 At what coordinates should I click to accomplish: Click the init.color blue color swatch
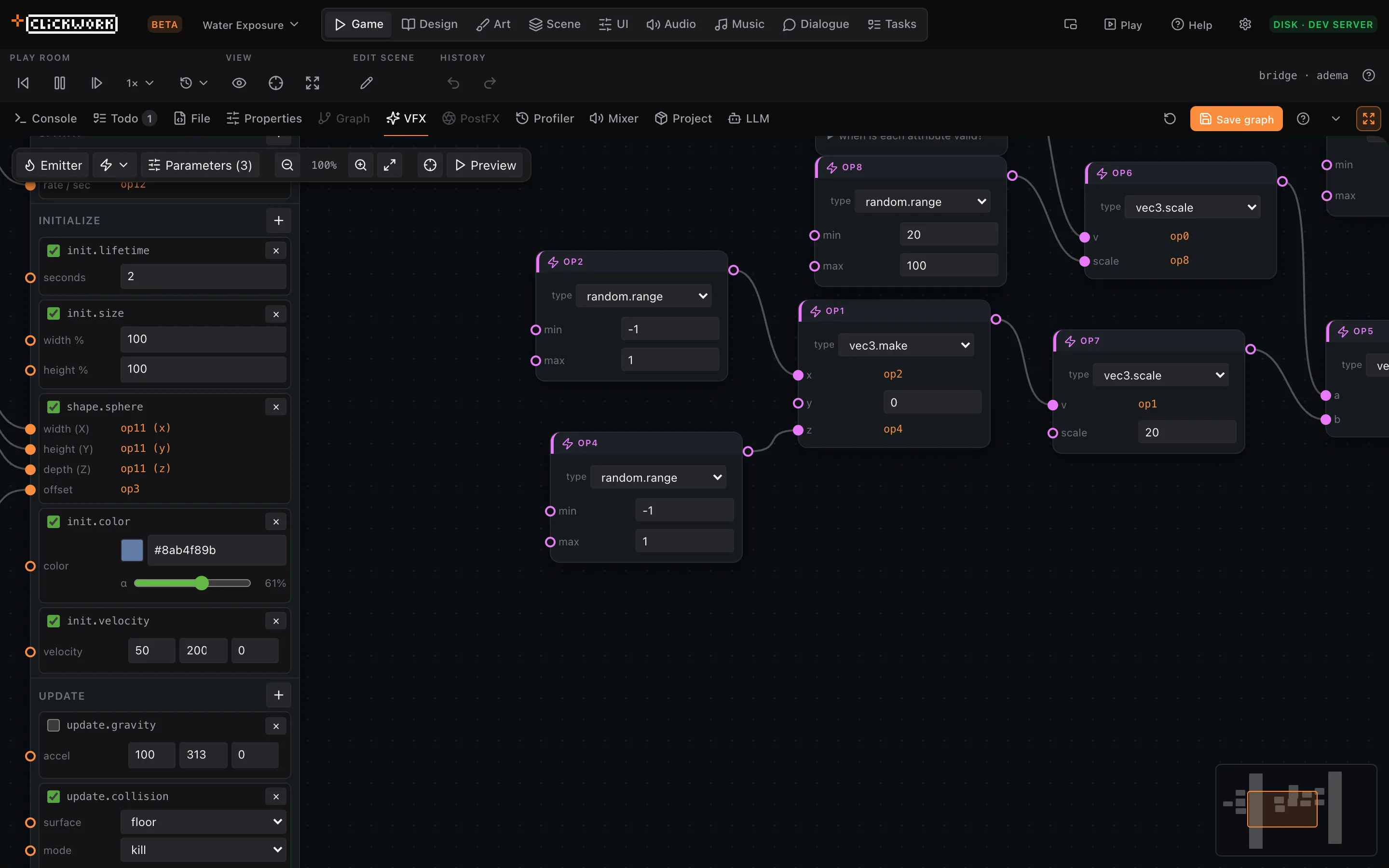click(x=132, y=550)
